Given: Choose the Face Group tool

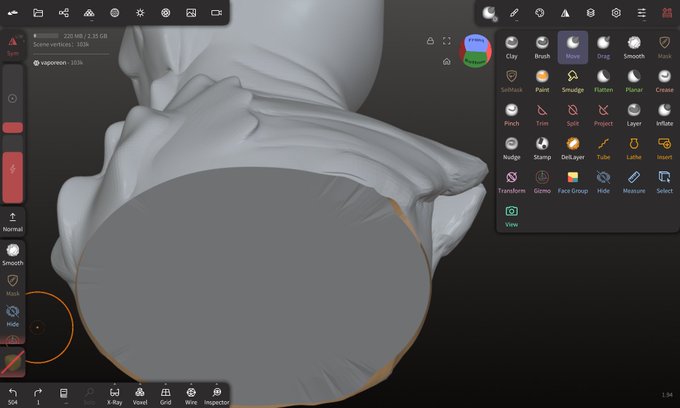Looking at the screenshot, I should 572,182.
